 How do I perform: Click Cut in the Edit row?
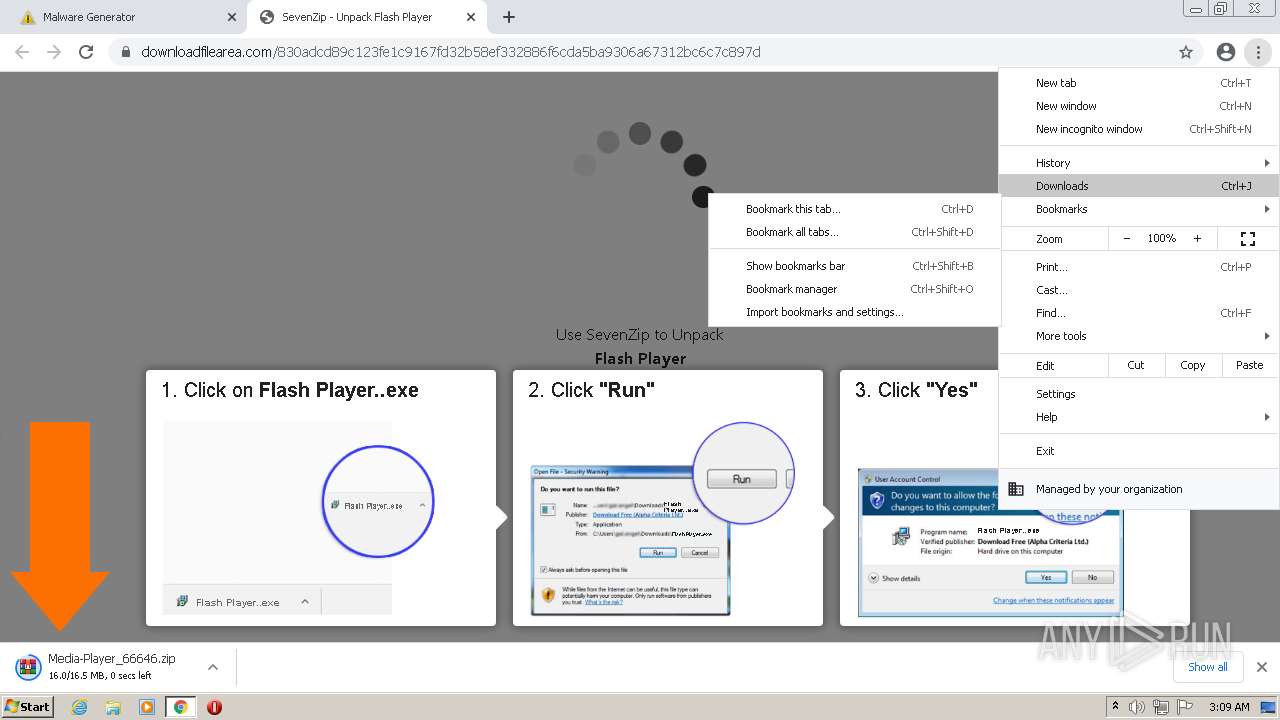click(x=1136, y=365)
